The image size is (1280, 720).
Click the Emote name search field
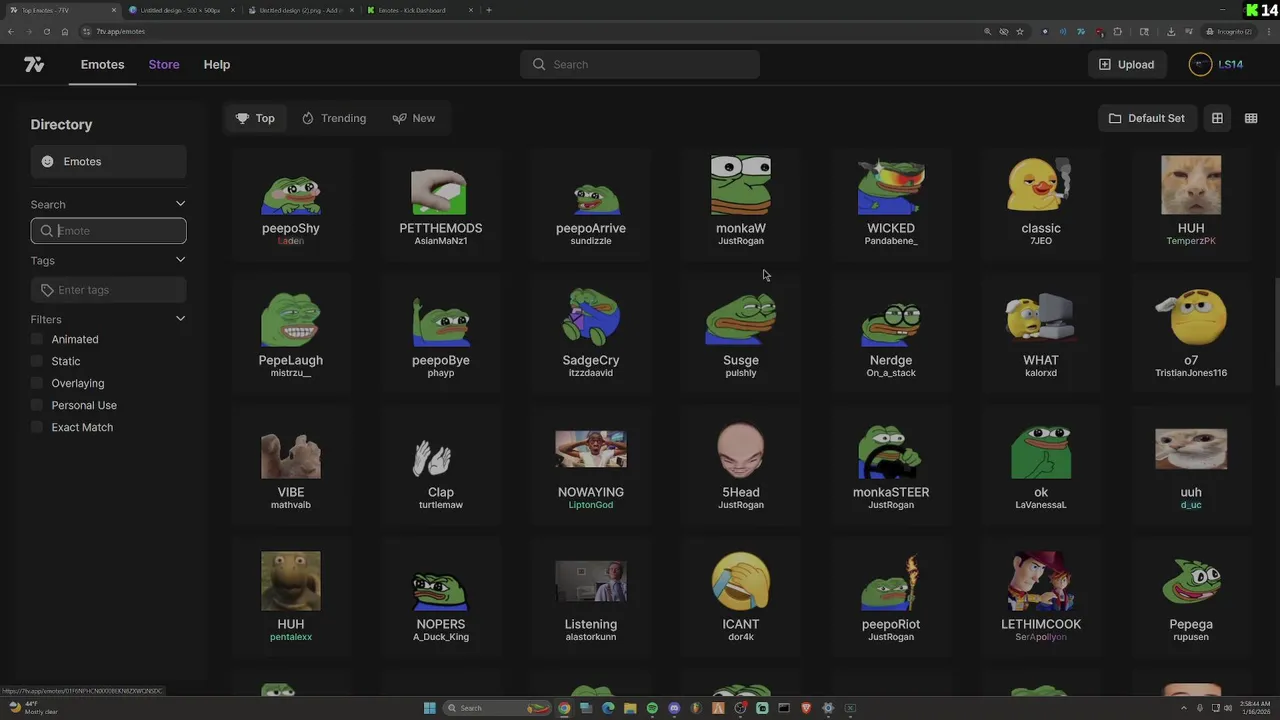click(108, 231)
